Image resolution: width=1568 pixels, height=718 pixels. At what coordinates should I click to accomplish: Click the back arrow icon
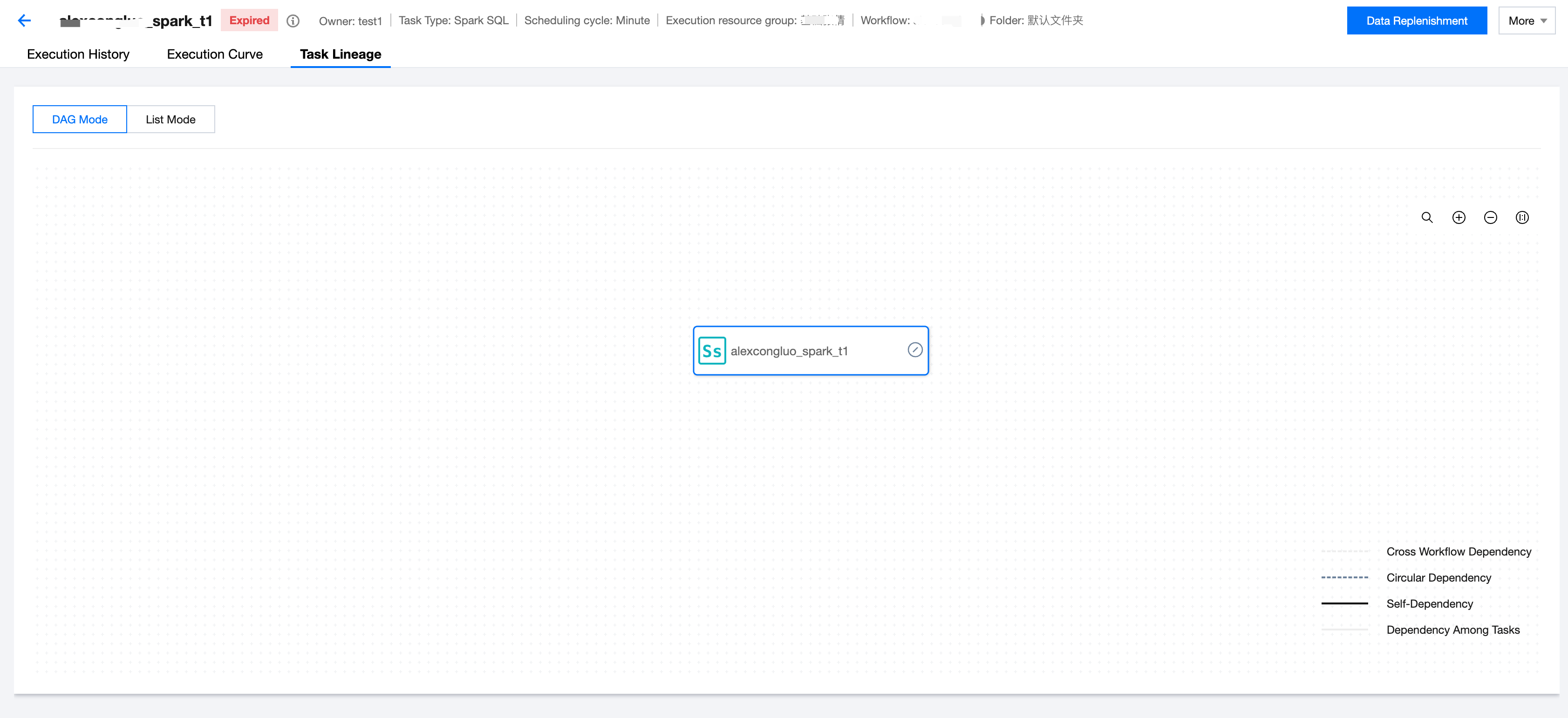[24, 20]
